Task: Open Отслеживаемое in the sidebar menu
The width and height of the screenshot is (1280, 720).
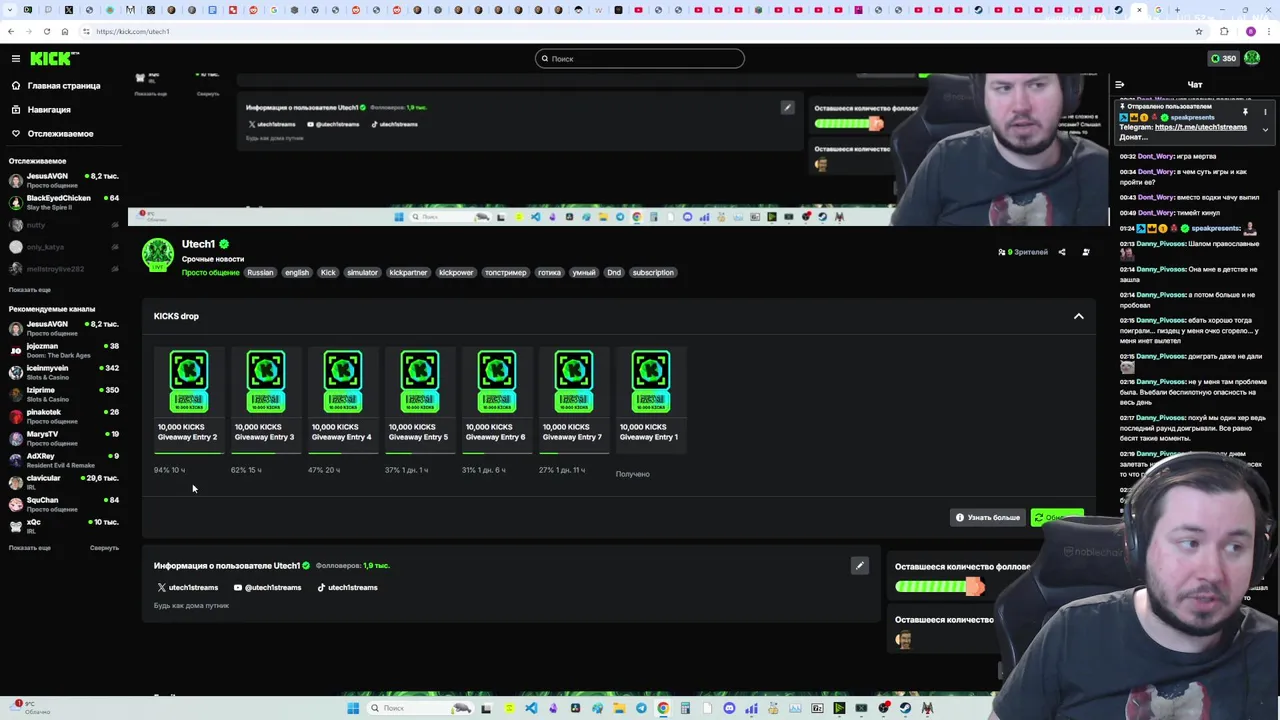Action: click(x=52, y=134)
